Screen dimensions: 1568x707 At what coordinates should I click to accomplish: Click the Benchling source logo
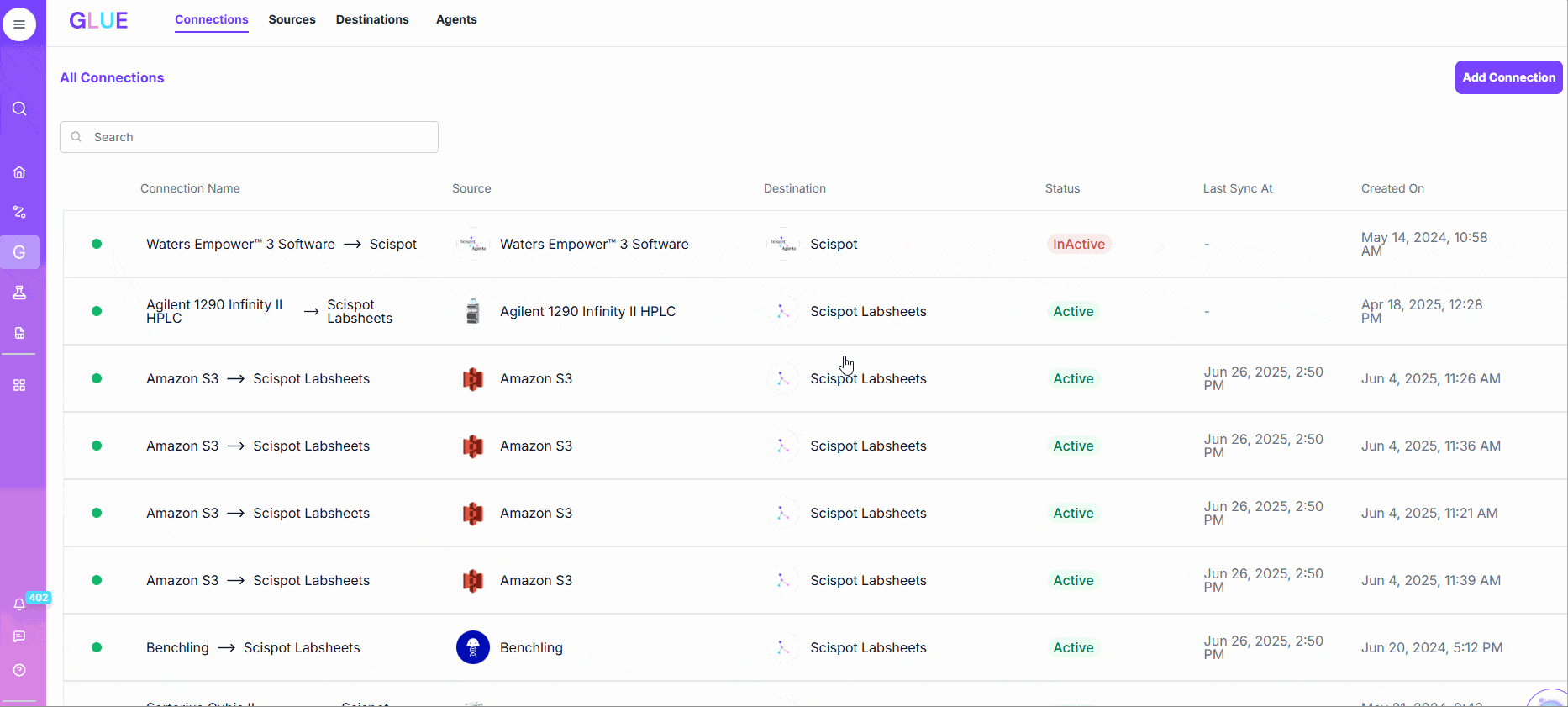pyautogui.click(x=473, y=647)
